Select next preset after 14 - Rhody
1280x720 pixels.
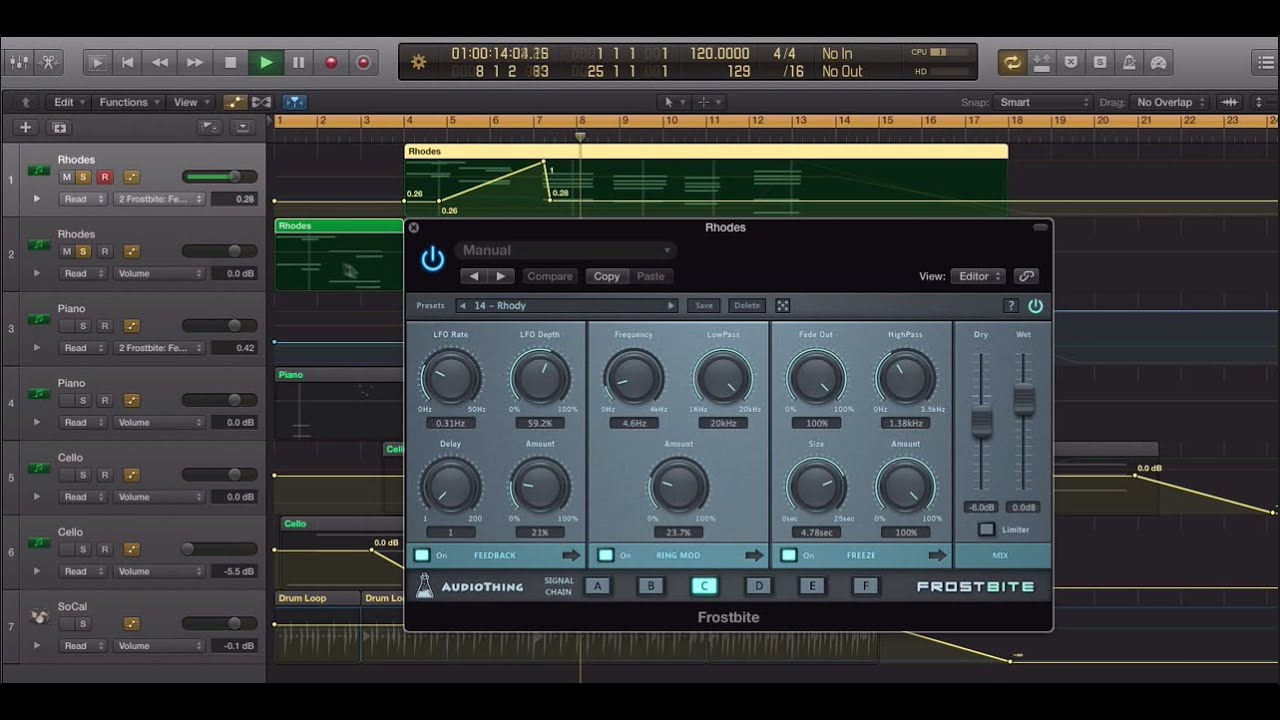coord(672,306)
